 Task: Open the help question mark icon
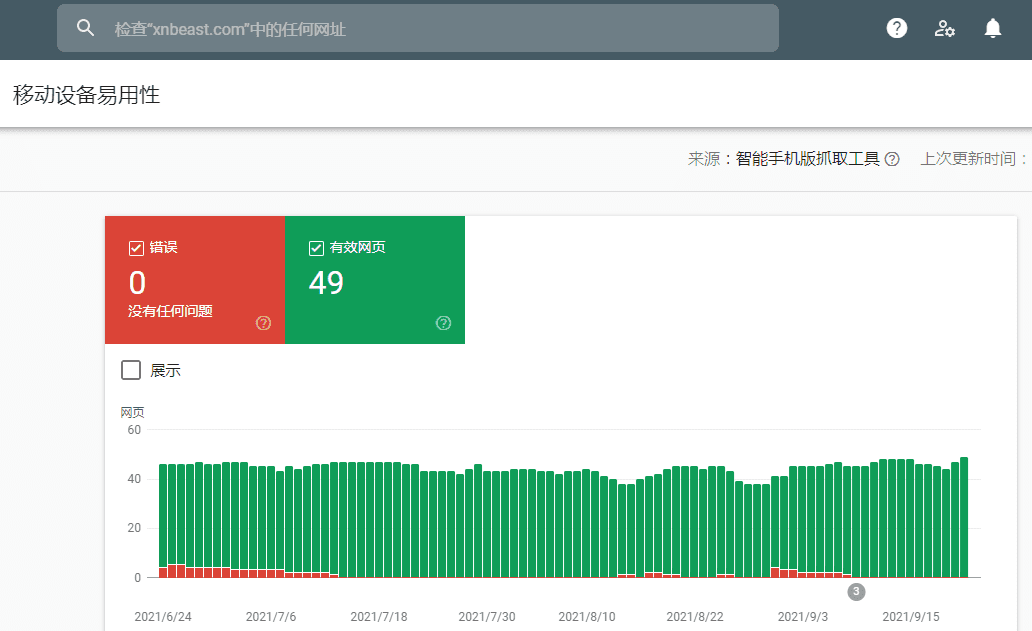(x=896, y=28)
